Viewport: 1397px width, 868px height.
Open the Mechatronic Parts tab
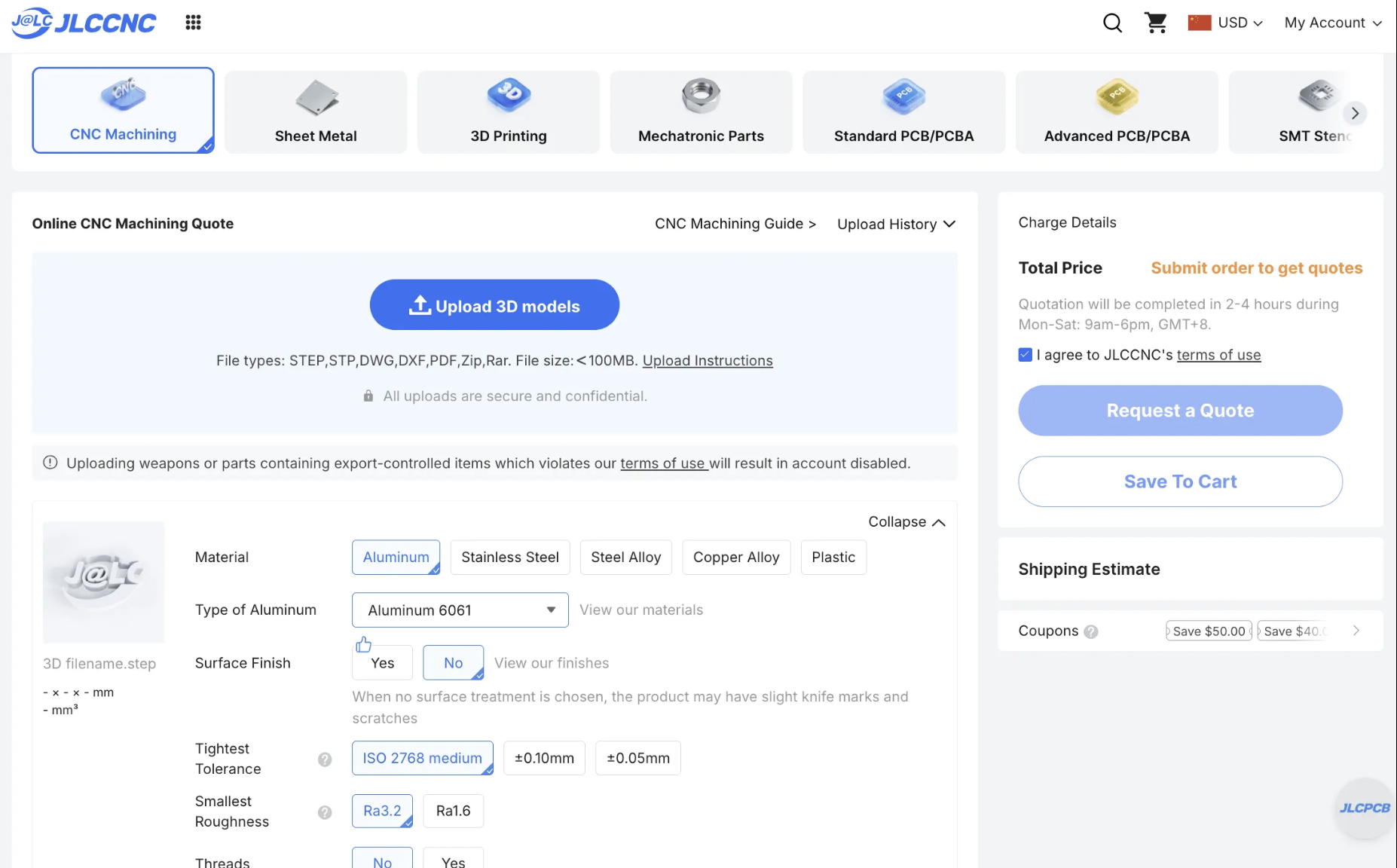tap(701, 112)
